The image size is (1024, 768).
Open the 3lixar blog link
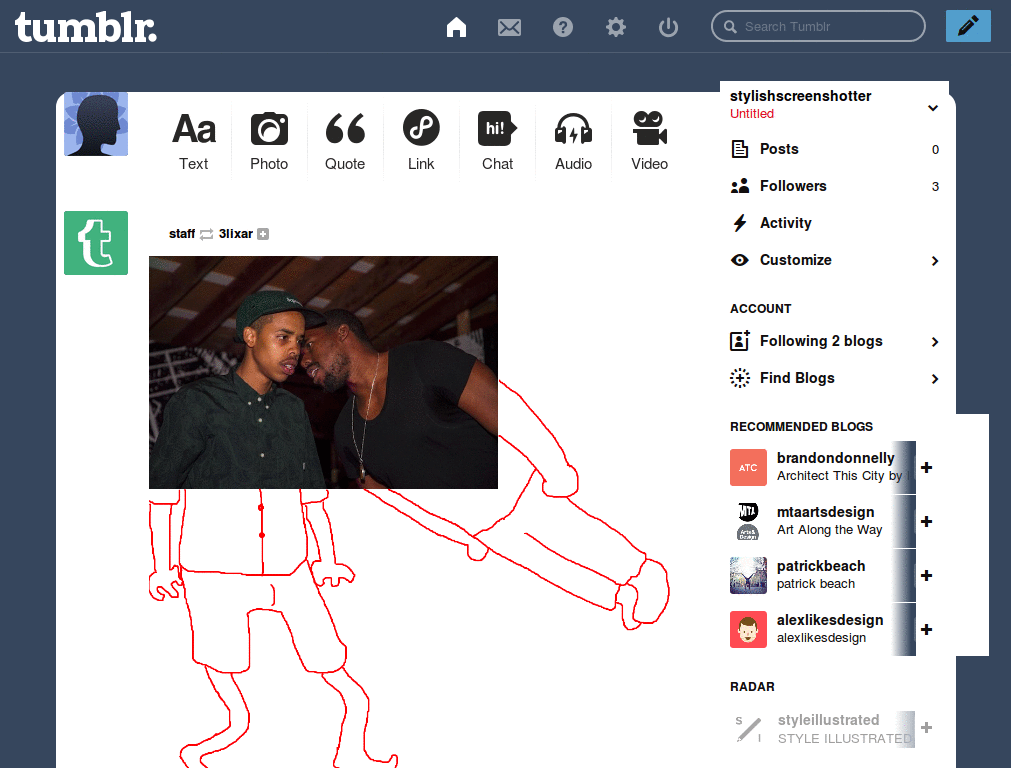coord(235,234)
